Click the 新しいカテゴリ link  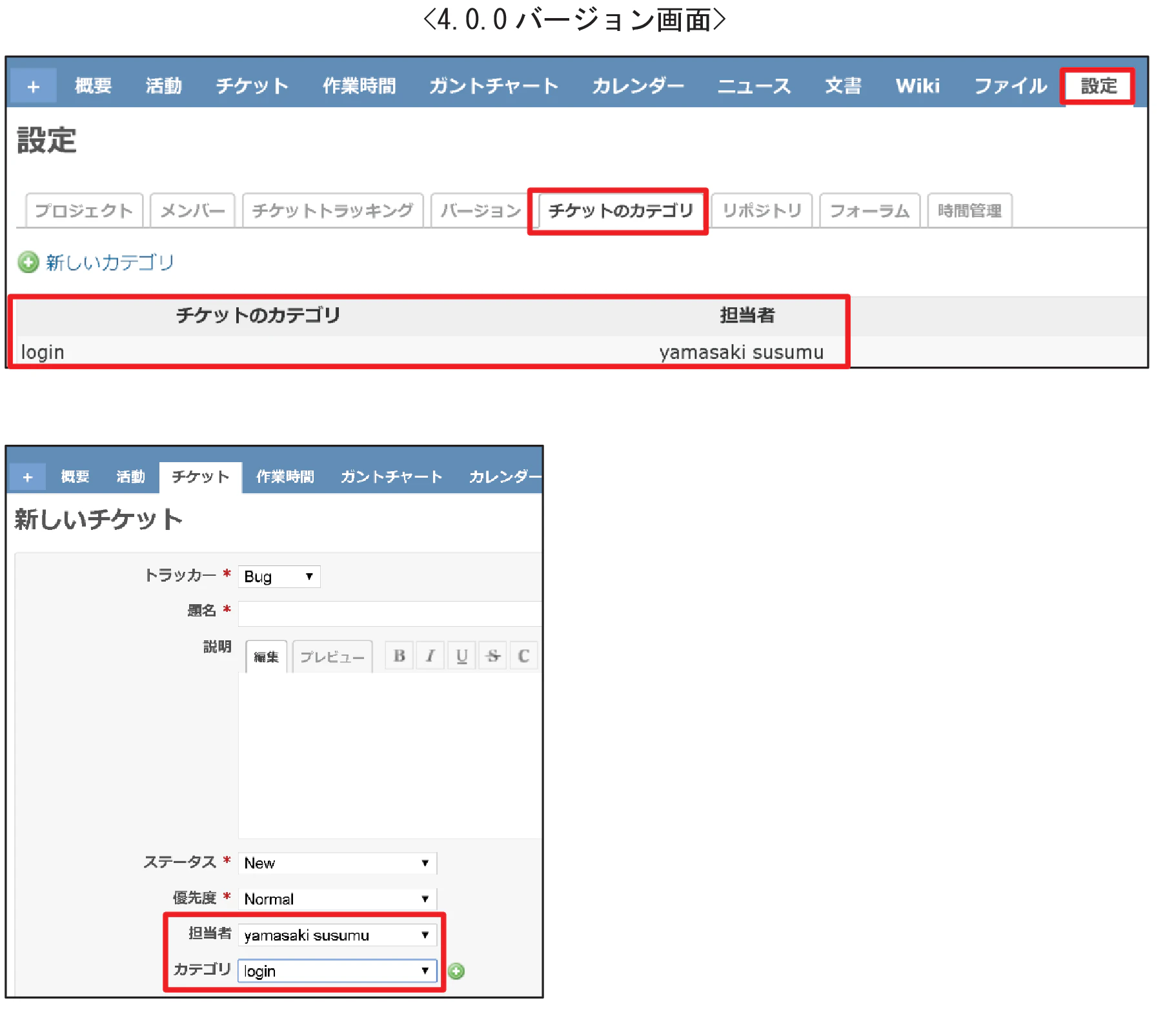tap(110, 262)
